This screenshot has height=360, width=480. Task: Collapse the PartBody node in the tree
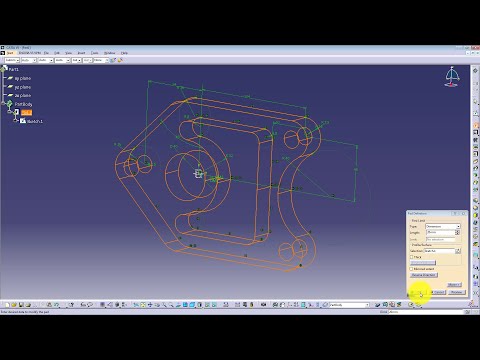(3, 104)
